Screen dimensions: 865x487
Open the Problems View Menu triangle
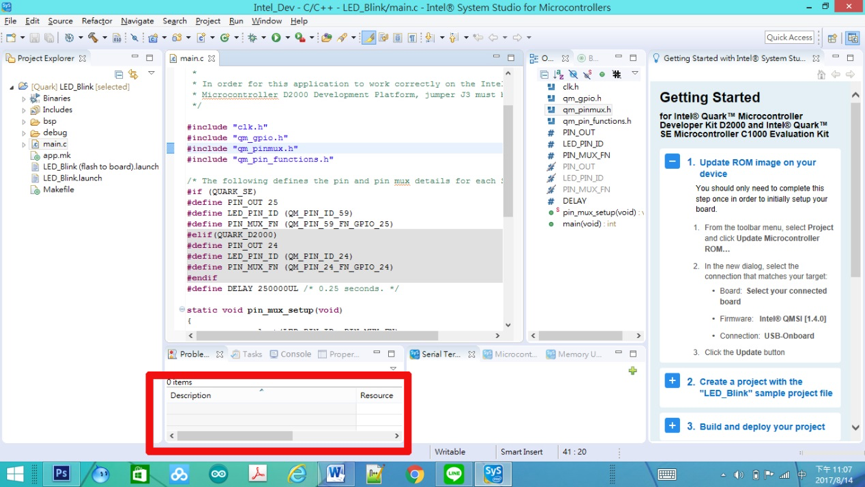tap(393, 368)
